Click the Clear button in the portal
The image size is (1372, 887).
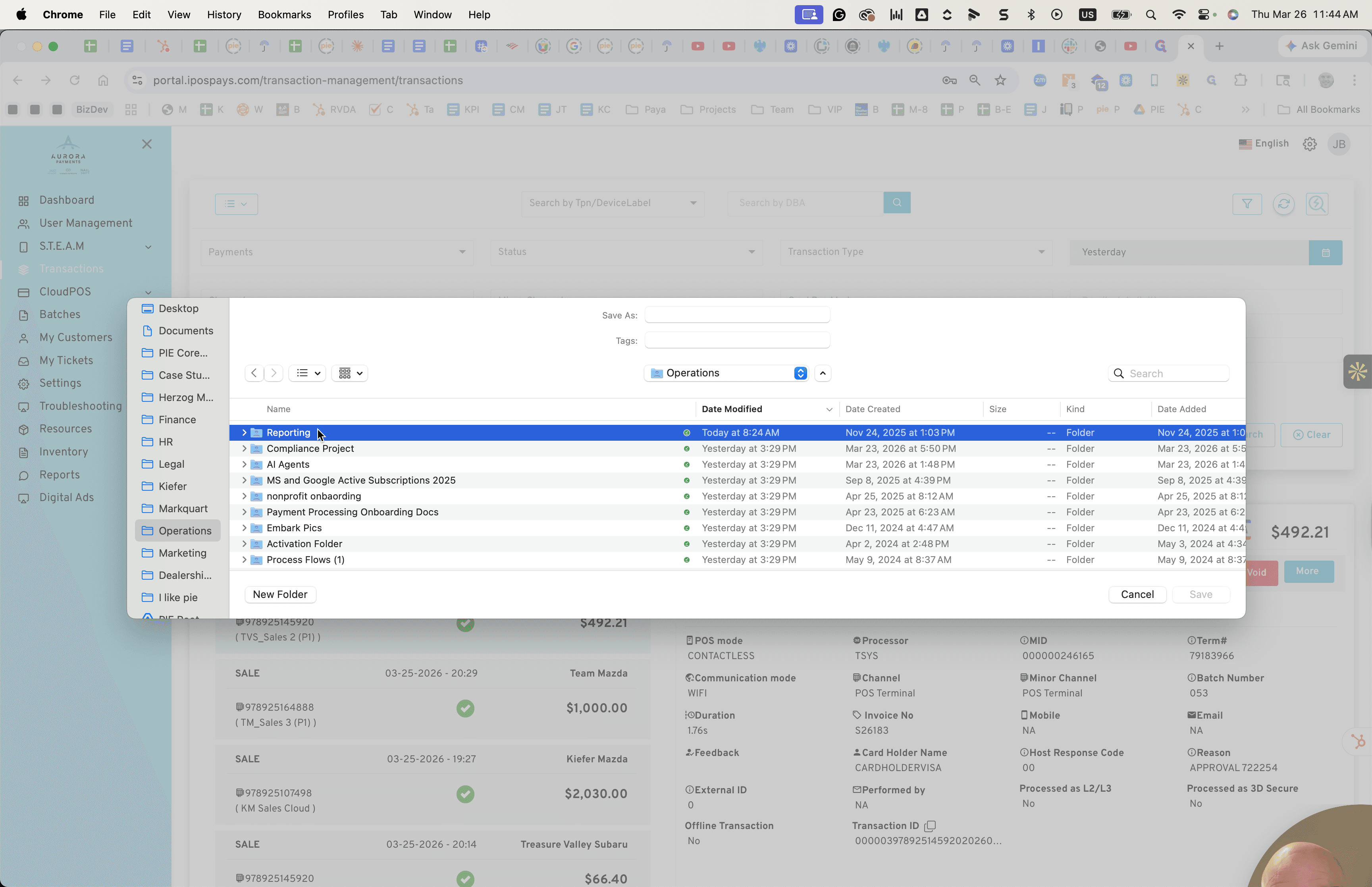pos(1312,435)
